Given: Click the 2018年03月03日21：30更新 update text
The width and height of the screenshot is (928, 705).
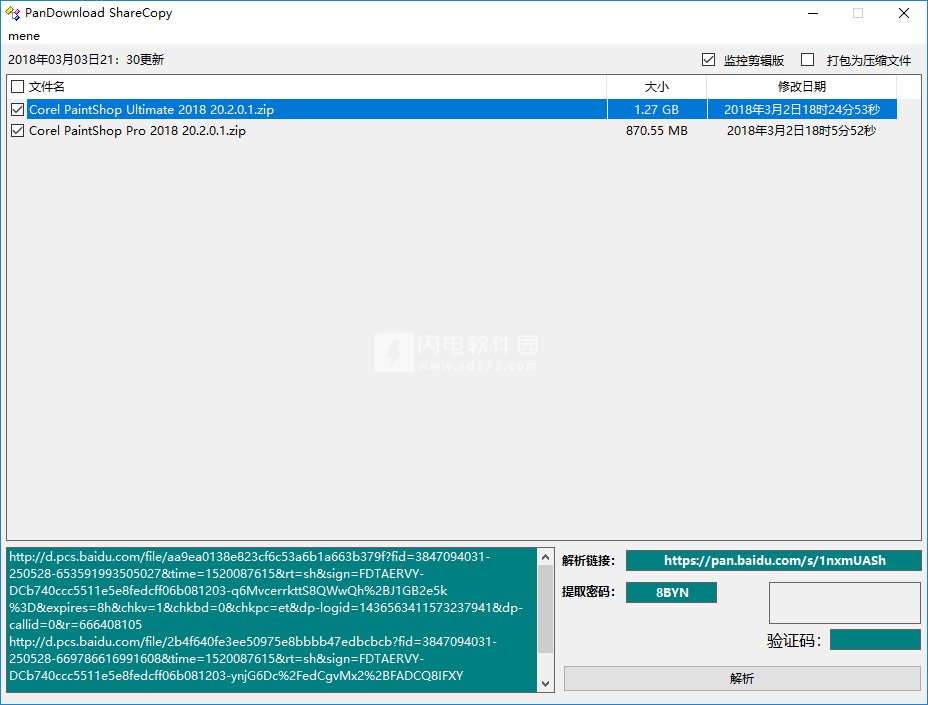Looking at the screenshot, I should click(x=86, y=60).
